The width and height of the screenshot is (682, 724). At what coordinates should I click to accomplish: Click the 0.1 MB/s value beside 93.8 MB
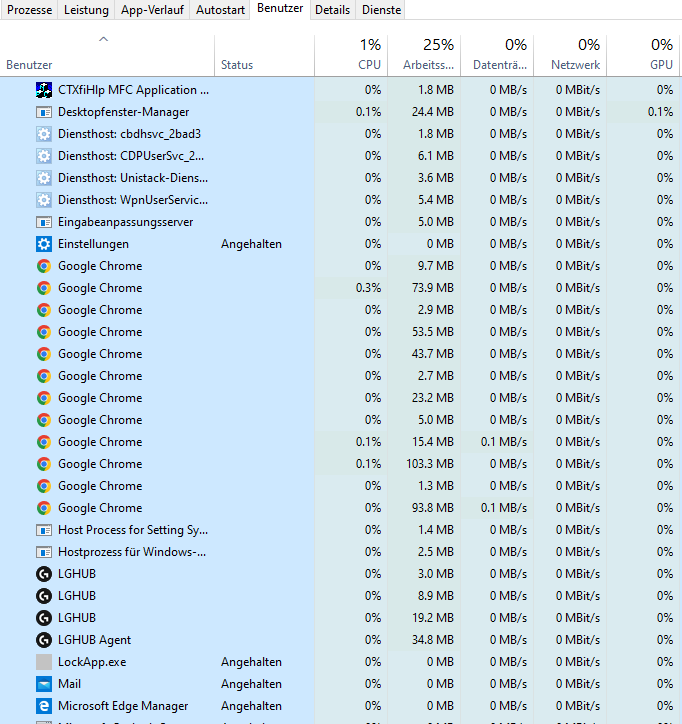coord(504,508)
